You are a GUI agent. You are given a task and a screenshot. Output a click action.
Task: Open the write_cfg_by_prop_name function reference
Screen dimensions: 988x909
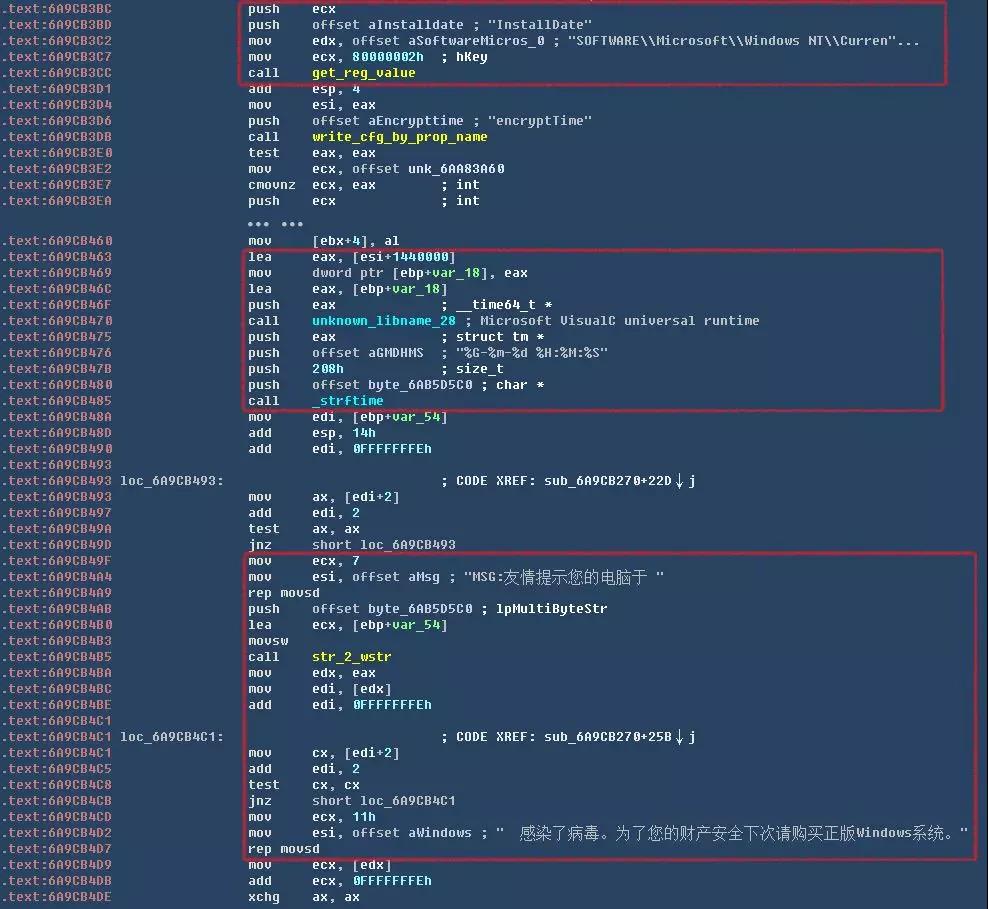point(399,137)
